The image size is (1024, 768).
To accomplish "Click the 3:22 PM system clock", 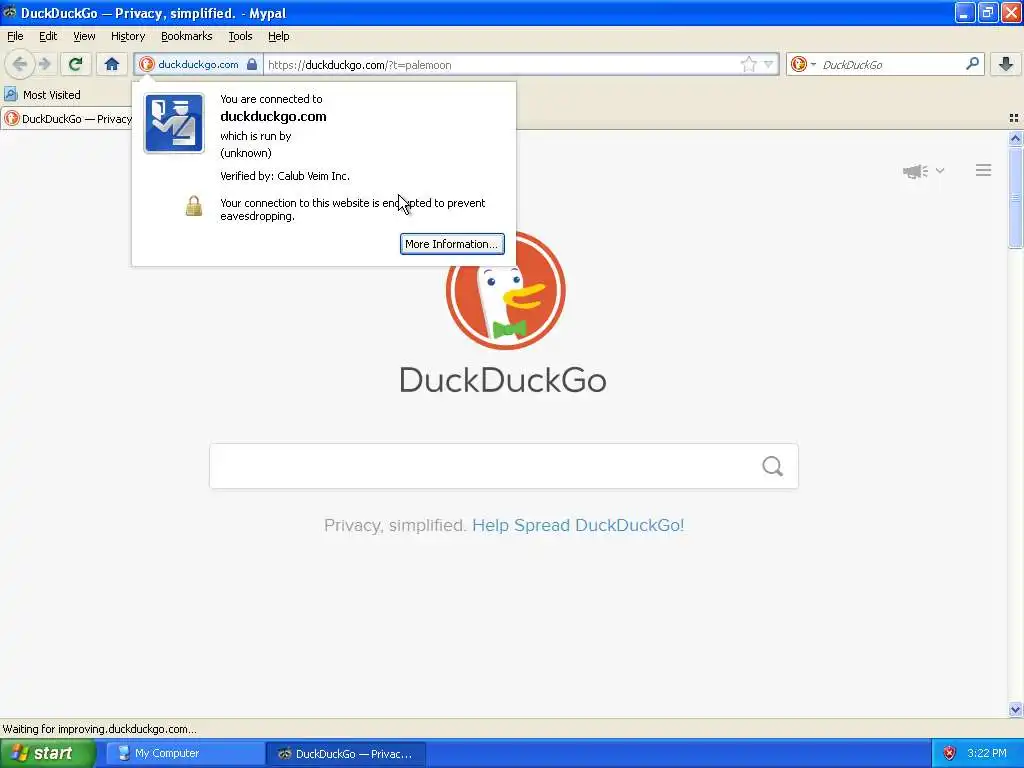I will 987,753.
